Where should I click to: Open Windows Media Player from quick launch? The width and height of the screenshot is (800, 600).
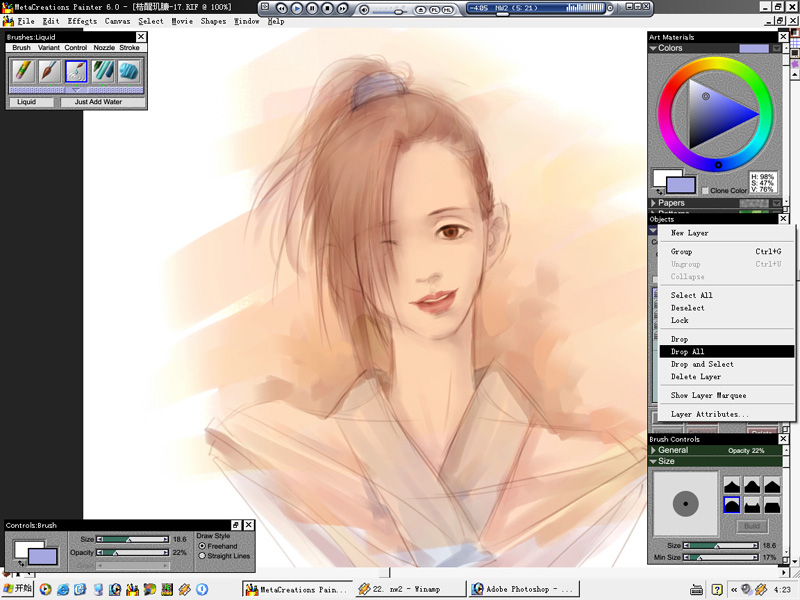coord(45,589)
